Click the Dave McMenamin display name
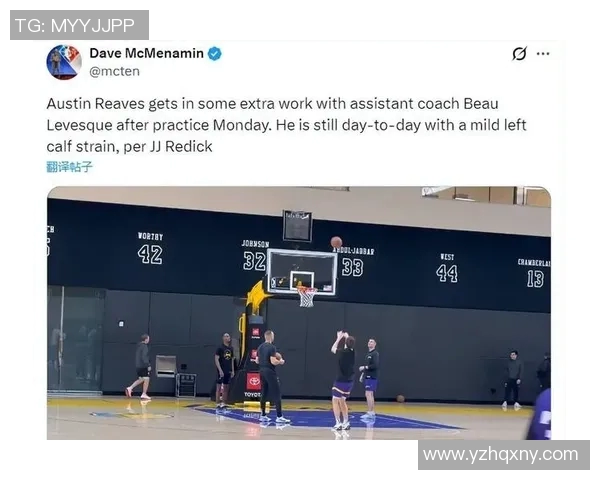The height and width of the screenshot is (480, 600). [x=147, y=53]
